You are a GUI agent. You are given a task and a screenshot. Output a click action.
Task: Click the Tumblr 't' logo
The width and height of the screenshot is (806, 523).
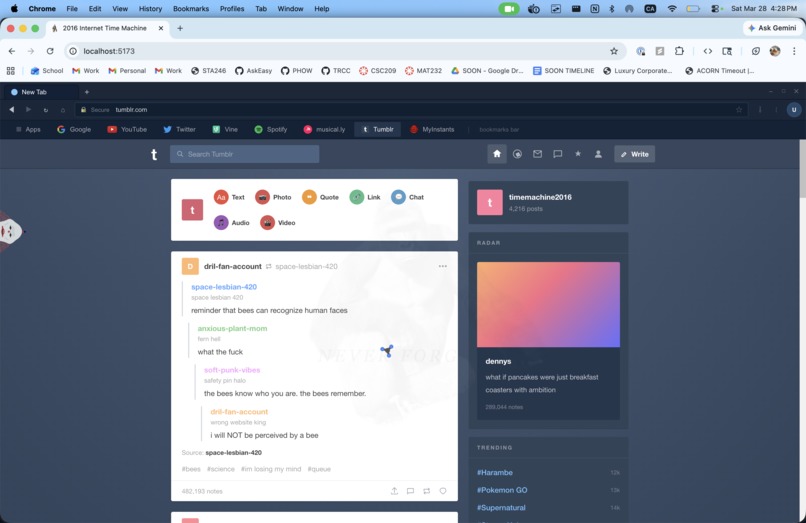154,154
